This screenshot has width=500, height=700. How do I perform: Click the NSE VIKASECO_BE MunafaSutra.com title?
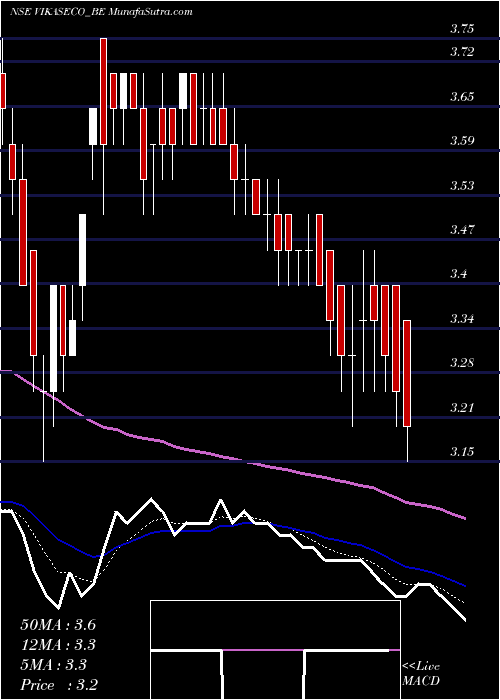(101, 12)
